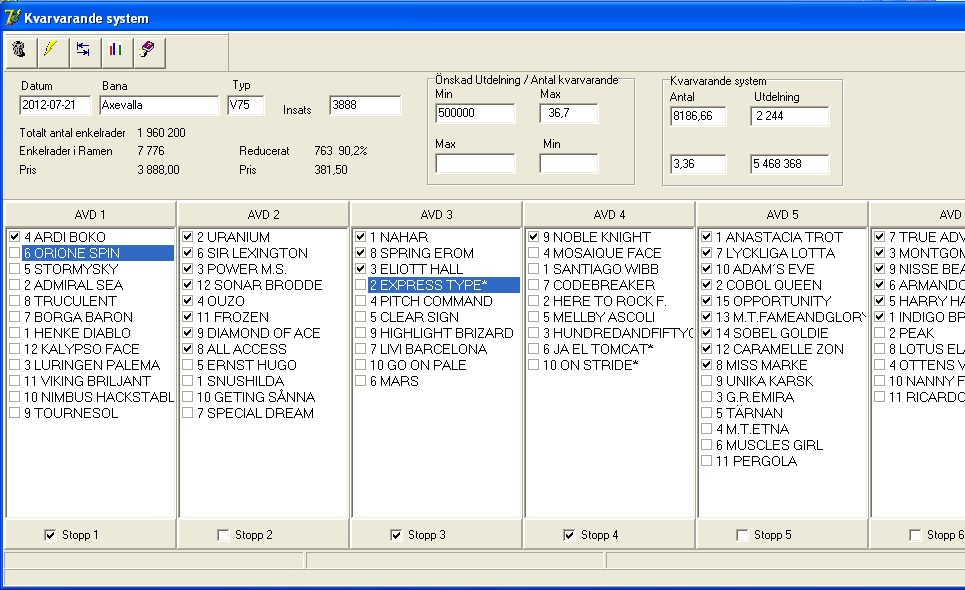965x590 pixels.
Task: Click the AVD 2 column header
Action: (263, 214)
